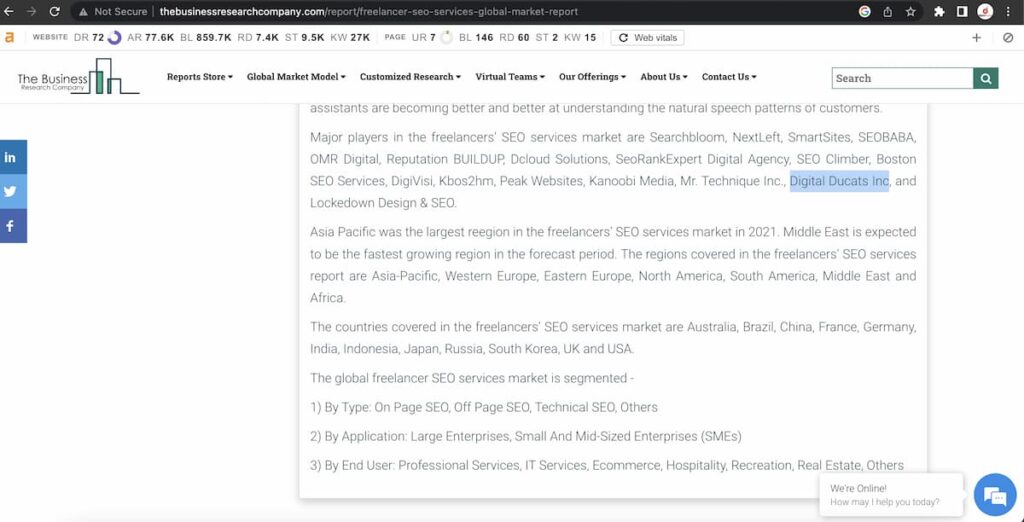
Task: Click the plus icon on the Ahrefs bar
Action: [x=976, y=37]
